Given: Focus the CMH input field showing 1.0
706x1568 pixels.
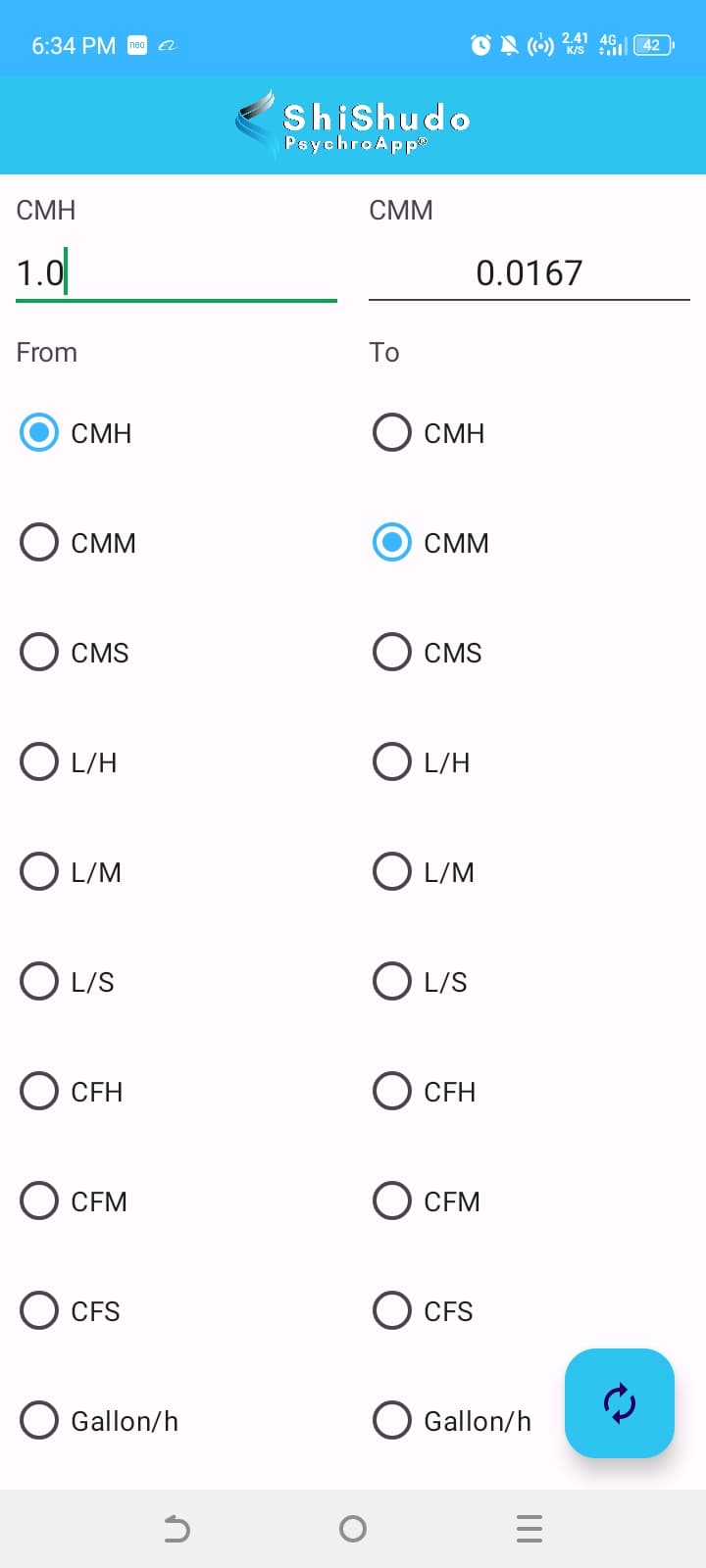Looking at the screenshot, I should click(176, 272).
